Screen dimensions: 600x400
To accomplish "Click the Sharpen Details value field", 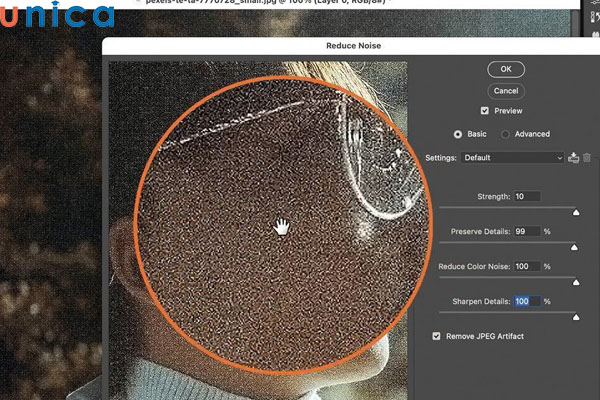I will 526,301.
